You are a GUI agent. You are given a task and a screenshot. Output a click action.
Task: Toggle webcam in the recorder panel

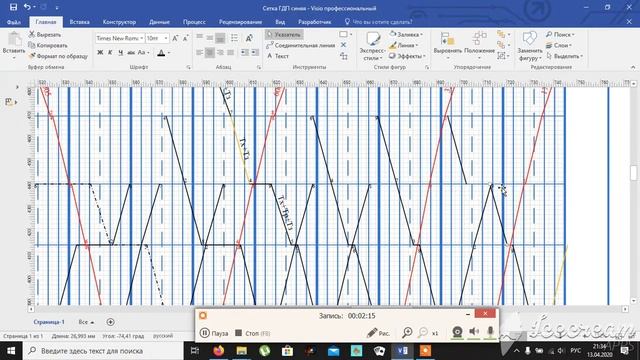coord(457,332)
